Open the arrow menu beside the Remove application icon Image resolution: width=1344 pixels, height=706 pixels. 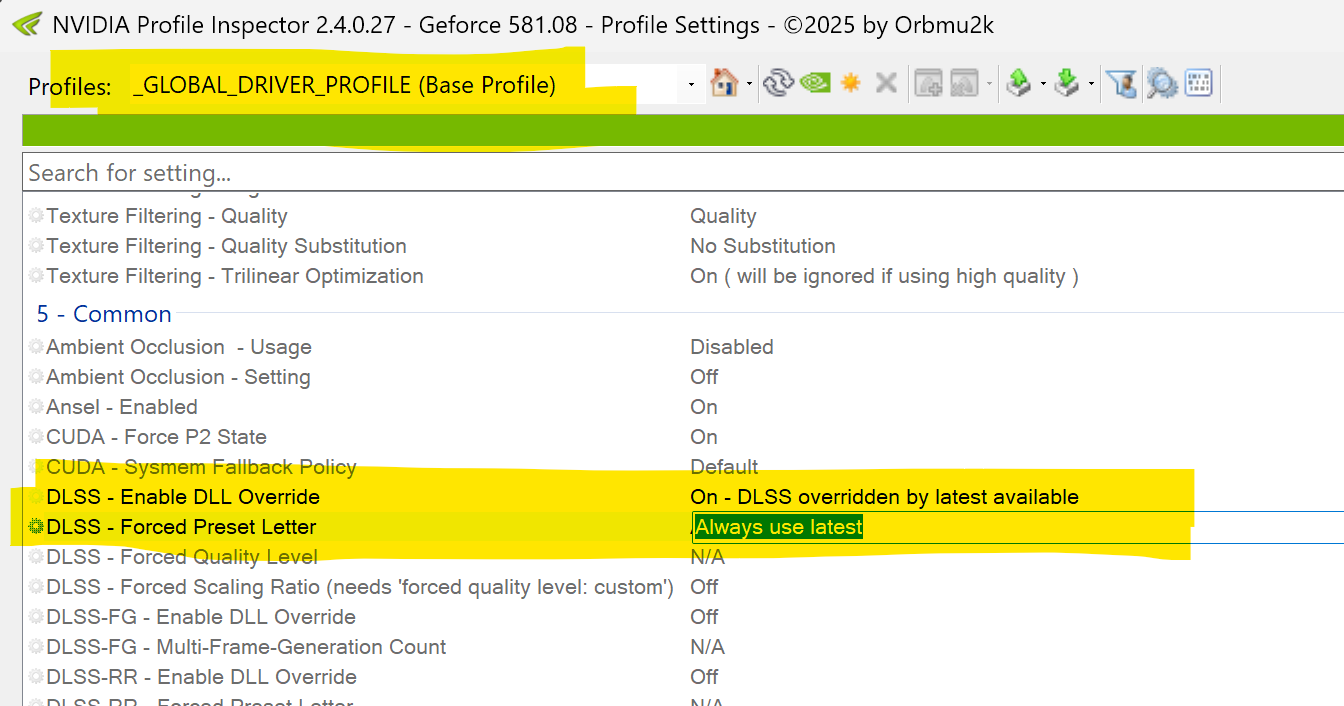tap(990, 85)
